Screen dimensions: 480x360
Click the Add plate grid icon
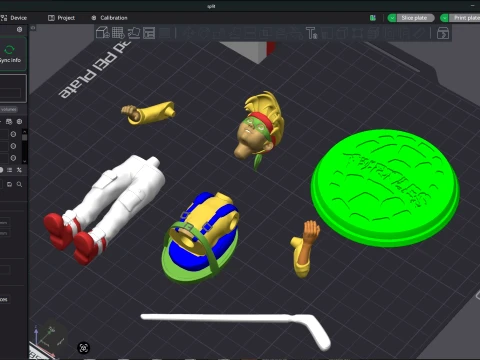pos(118,33)
